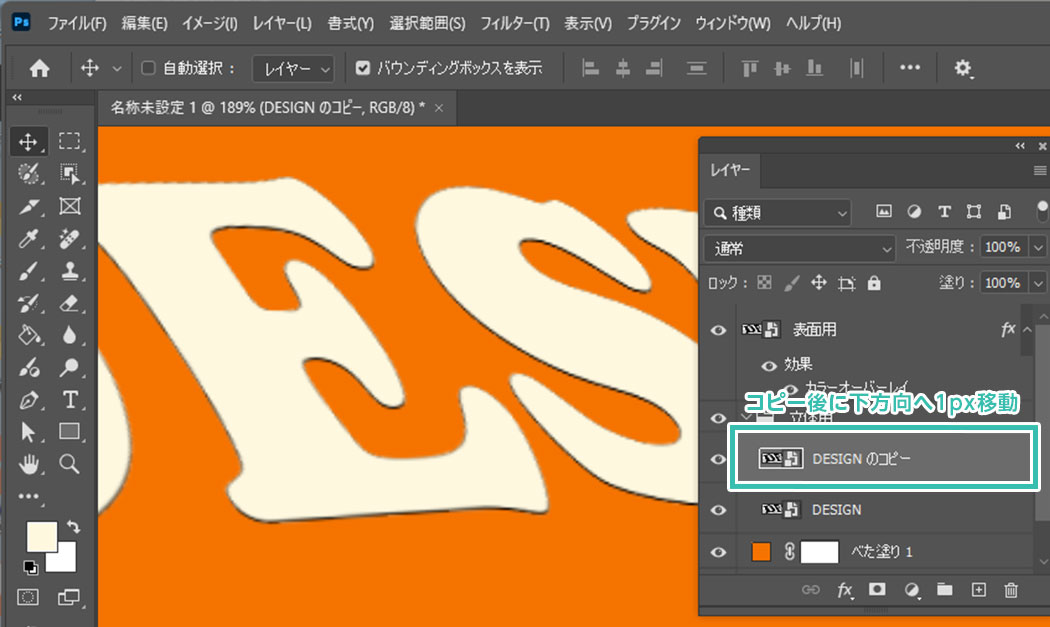Pick the Hand tool
The height and width of the screenshot is (627, 1050).
[29, 464]
